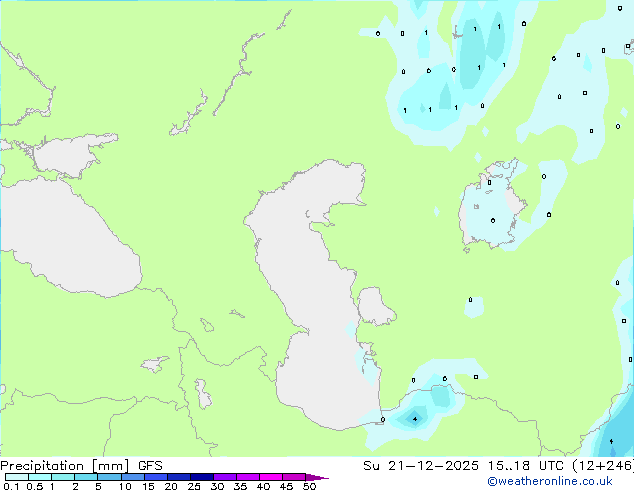Click the "15..18 UTC" time range text
Screen dimensions: 634x490
tap(526, 466)
